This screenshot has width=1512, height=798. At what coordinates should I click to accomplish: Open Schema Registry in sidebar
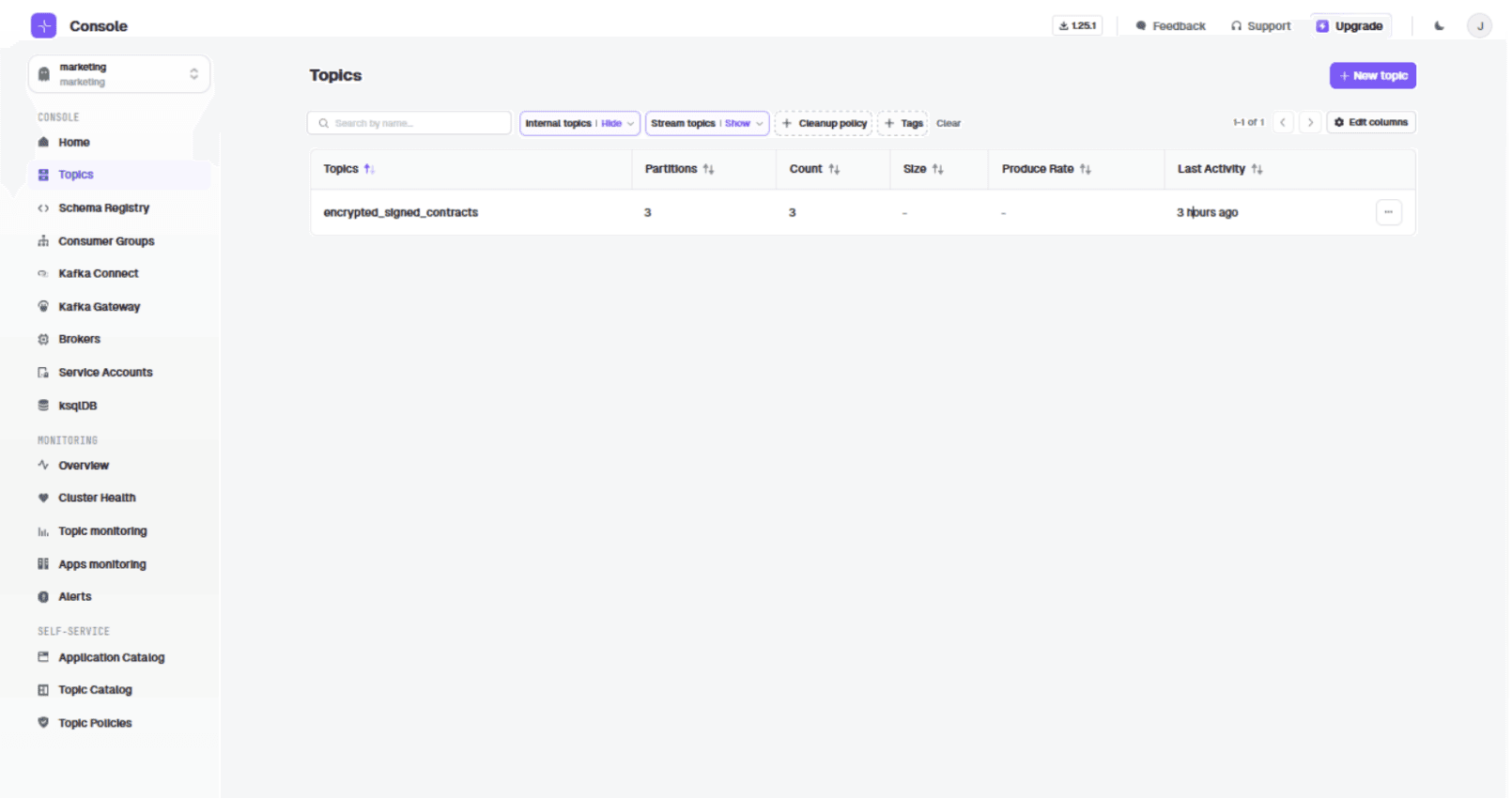[x=103, y=207]
